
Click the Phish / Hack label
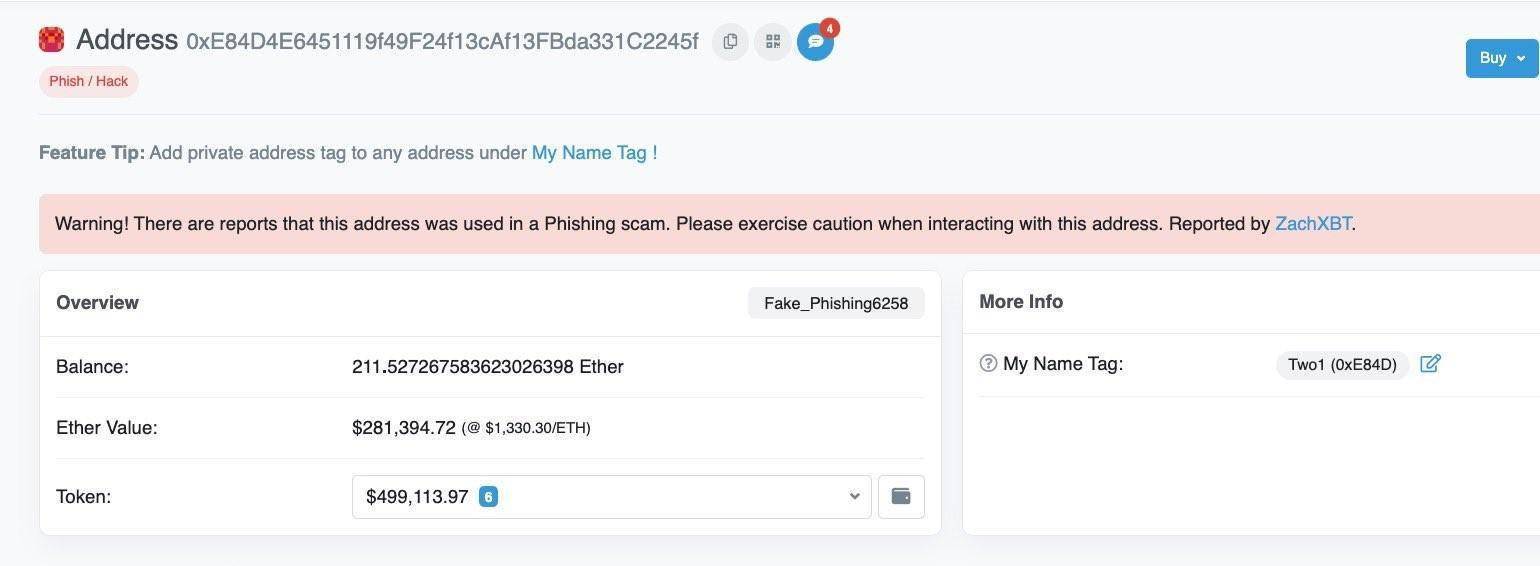[x=88, y=81]
